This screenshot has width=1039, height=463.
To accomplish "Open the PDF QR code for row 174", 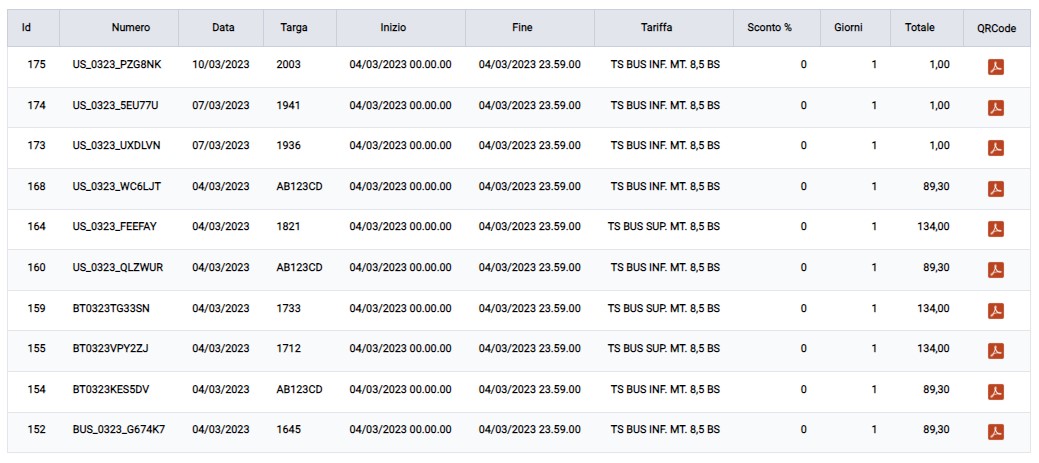I will [x=995, y=107].
